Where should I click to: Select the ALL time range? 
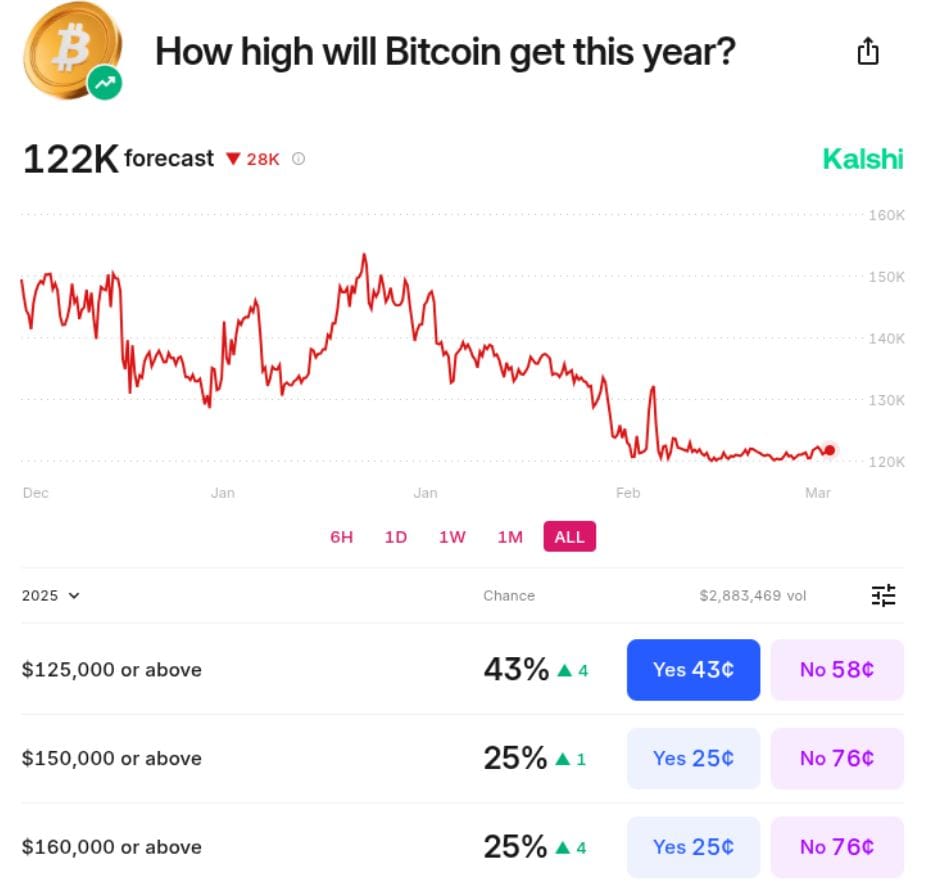(x=569, y=536)
